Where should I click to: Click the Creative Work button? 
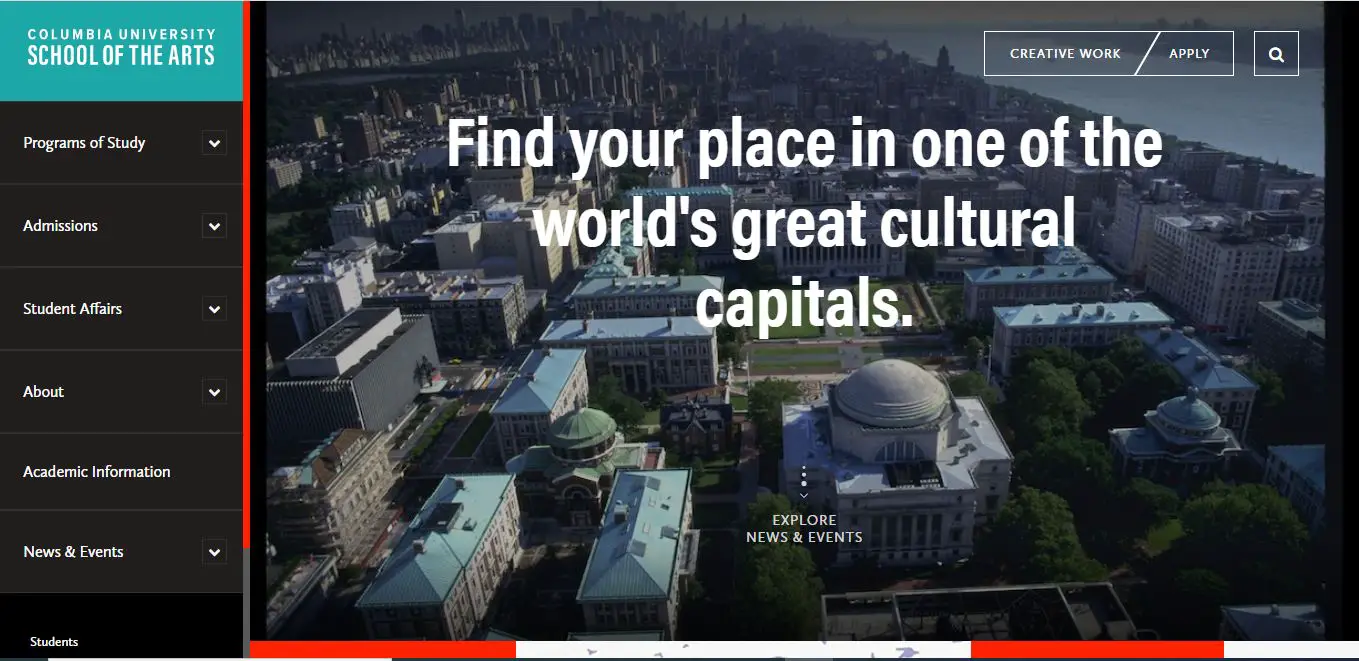[x=1063, y=53]
